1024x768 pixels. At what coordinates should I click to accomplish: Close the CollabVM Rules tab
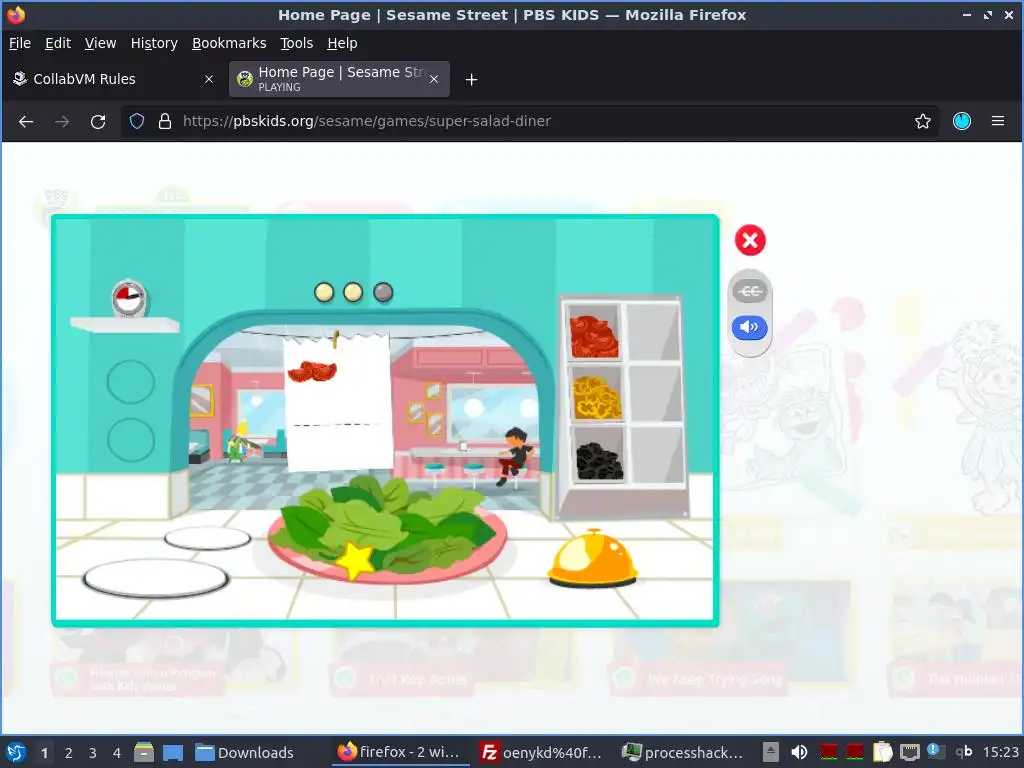click(208, 79)
